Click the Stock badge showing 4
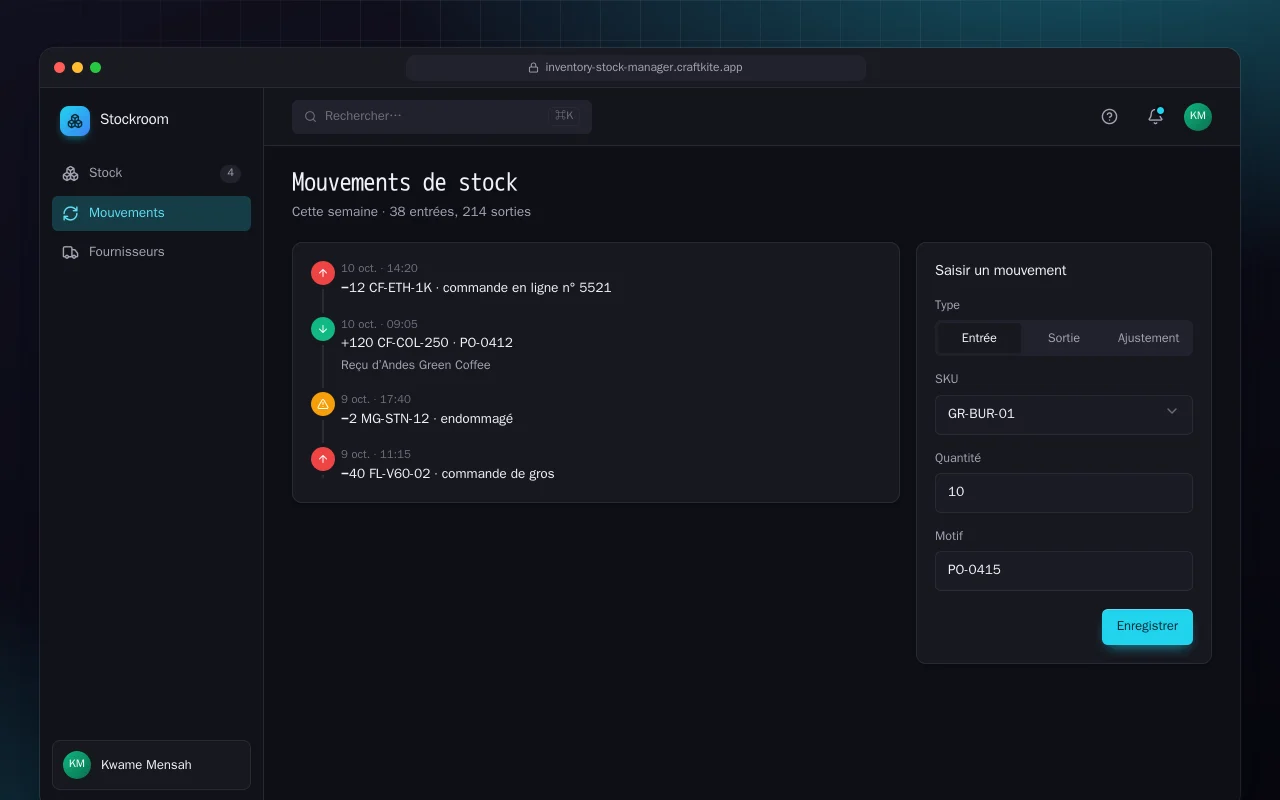 [230, 173]
